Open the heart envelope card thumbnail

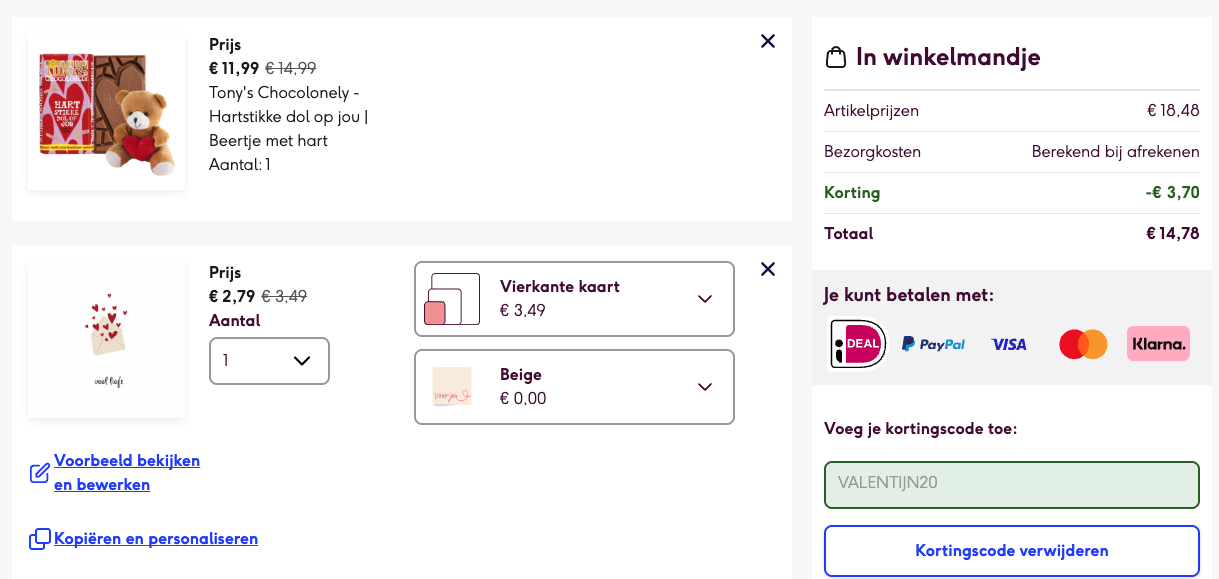107,339
